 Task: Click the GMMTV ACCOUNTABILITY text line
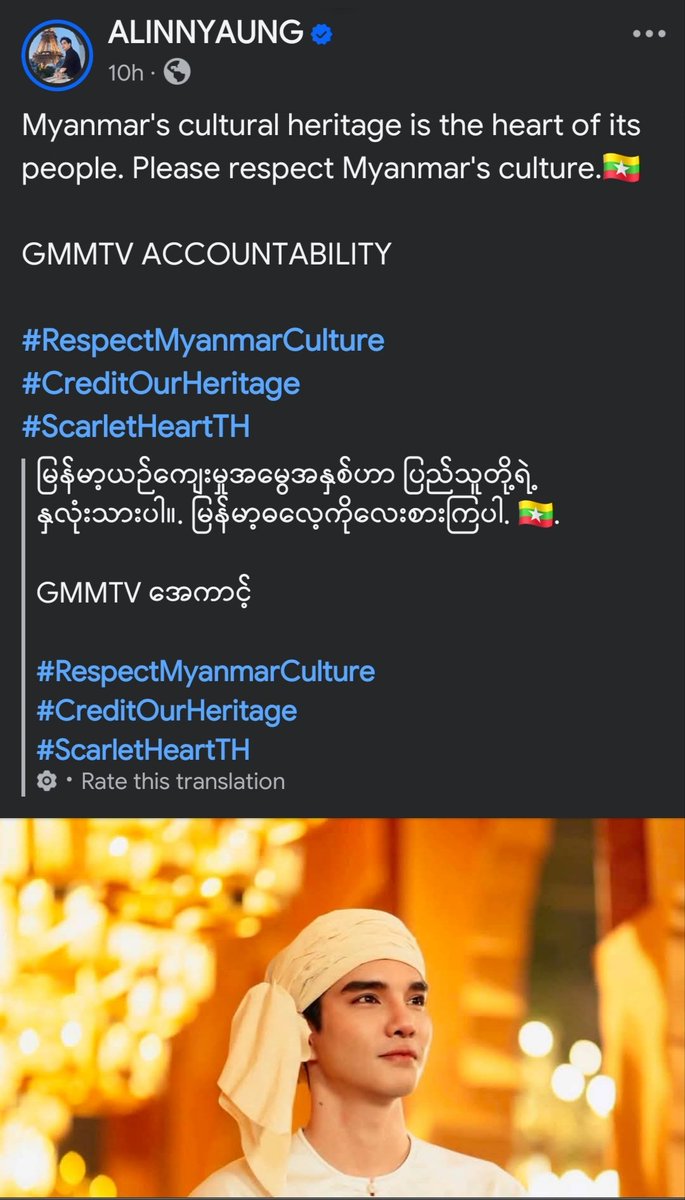pos(206,254)
